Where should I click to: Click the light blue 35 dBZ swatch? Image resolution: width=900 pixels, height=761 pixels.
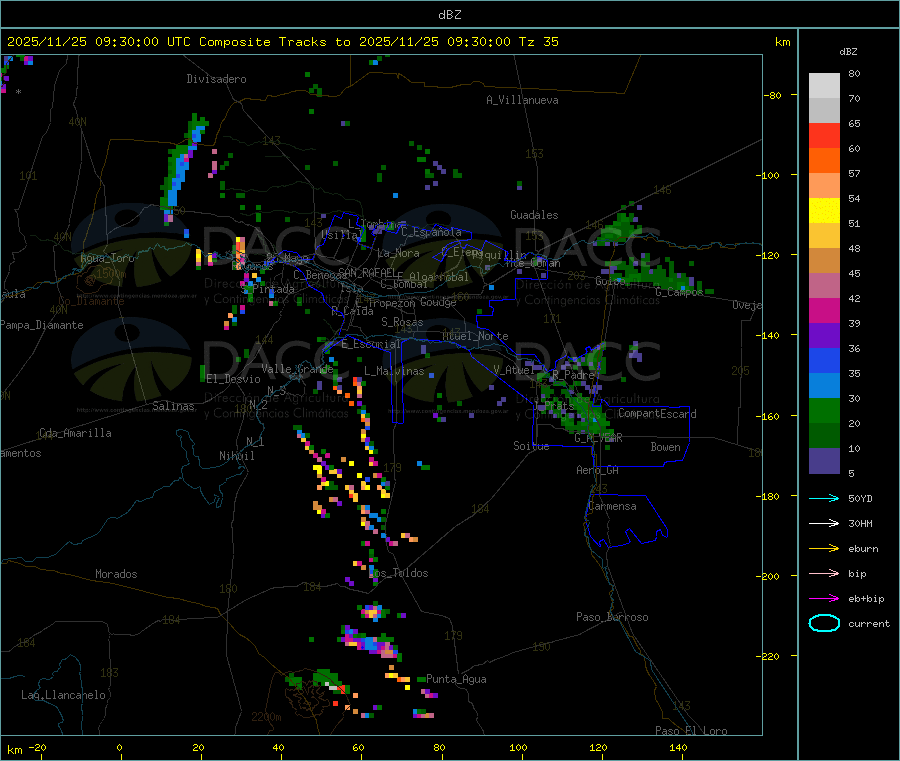click(x=824, y=386)
